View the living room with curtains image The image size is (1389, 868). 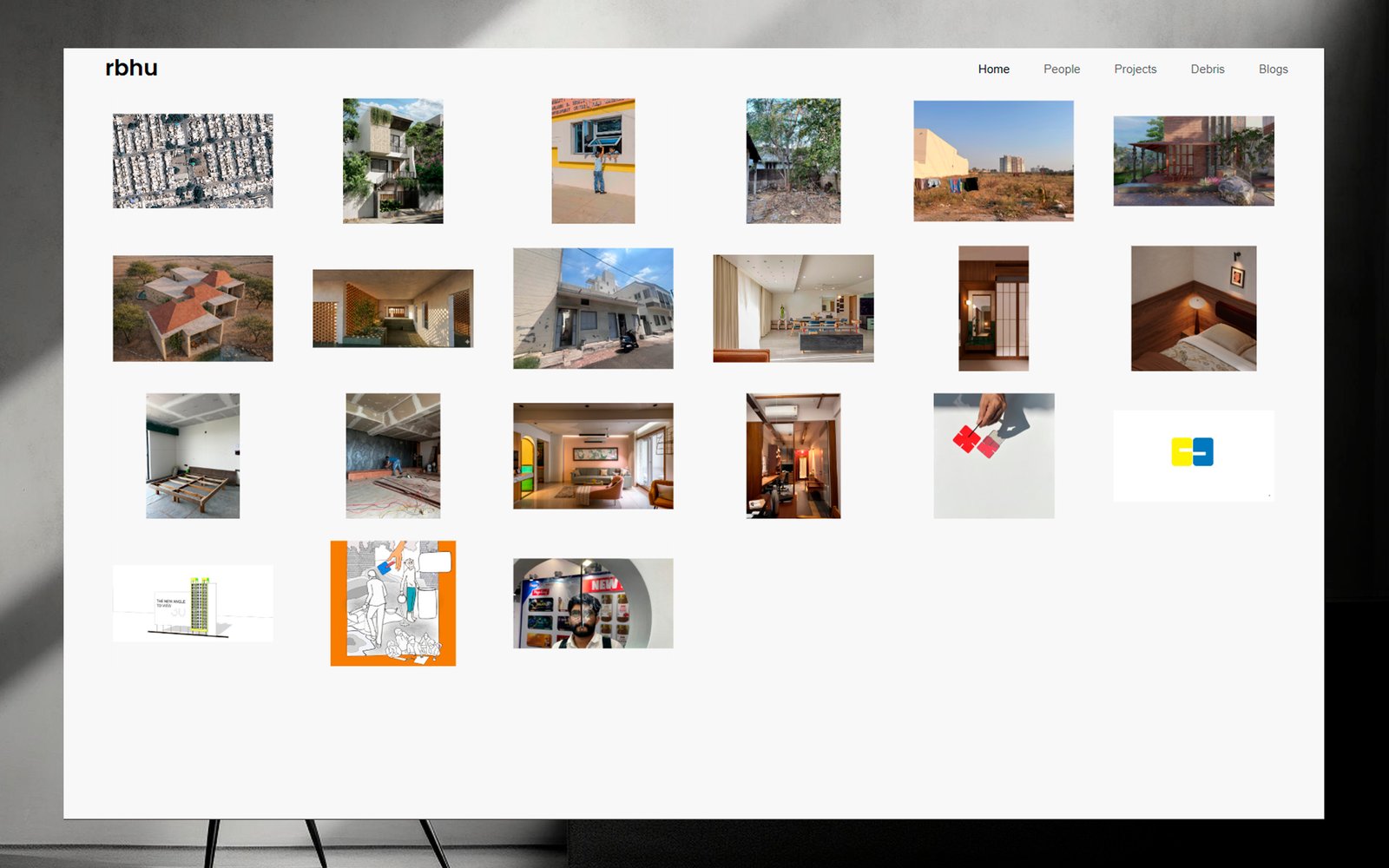793,308
